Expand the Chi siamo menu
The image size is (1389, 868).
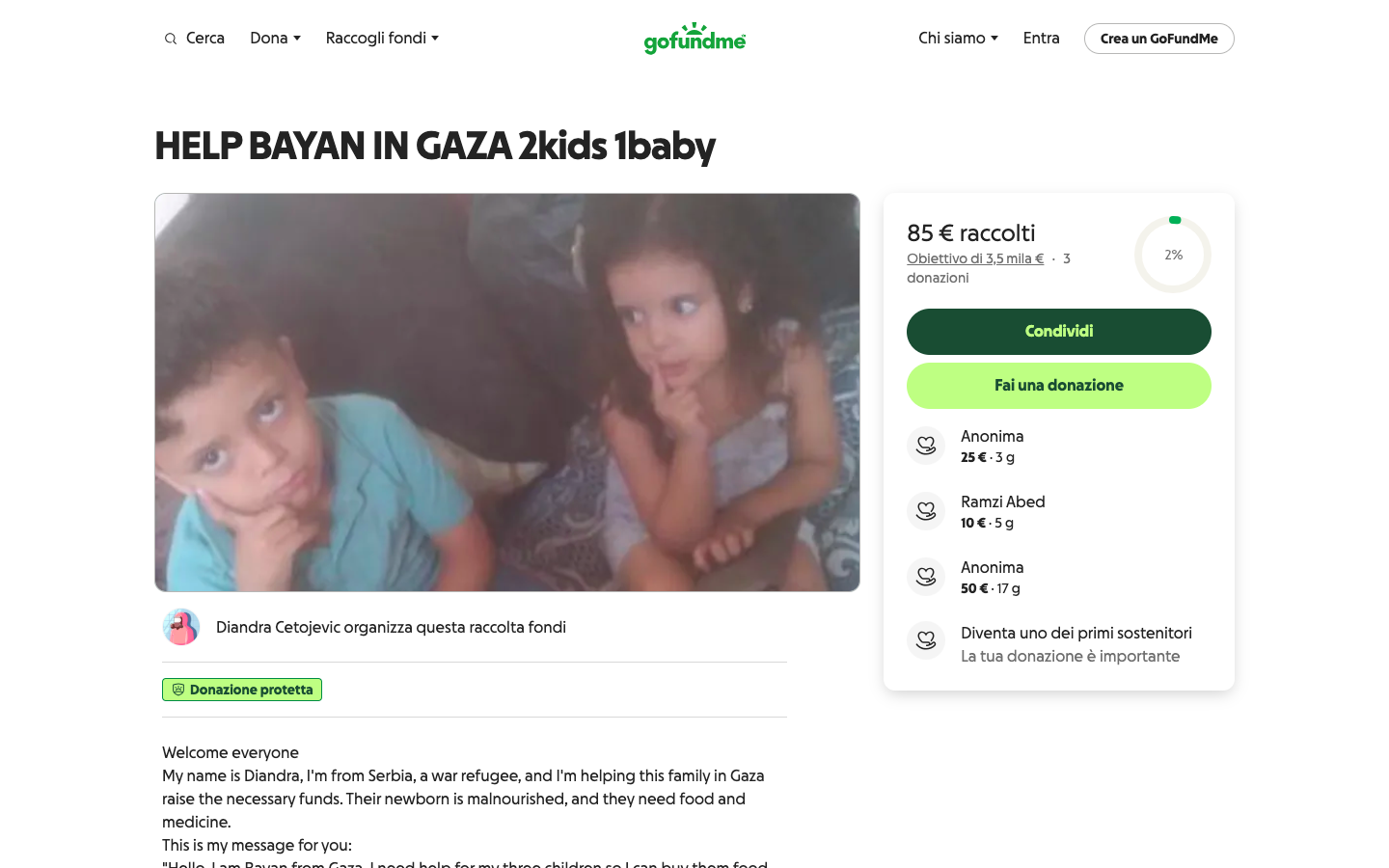(958, 38)
